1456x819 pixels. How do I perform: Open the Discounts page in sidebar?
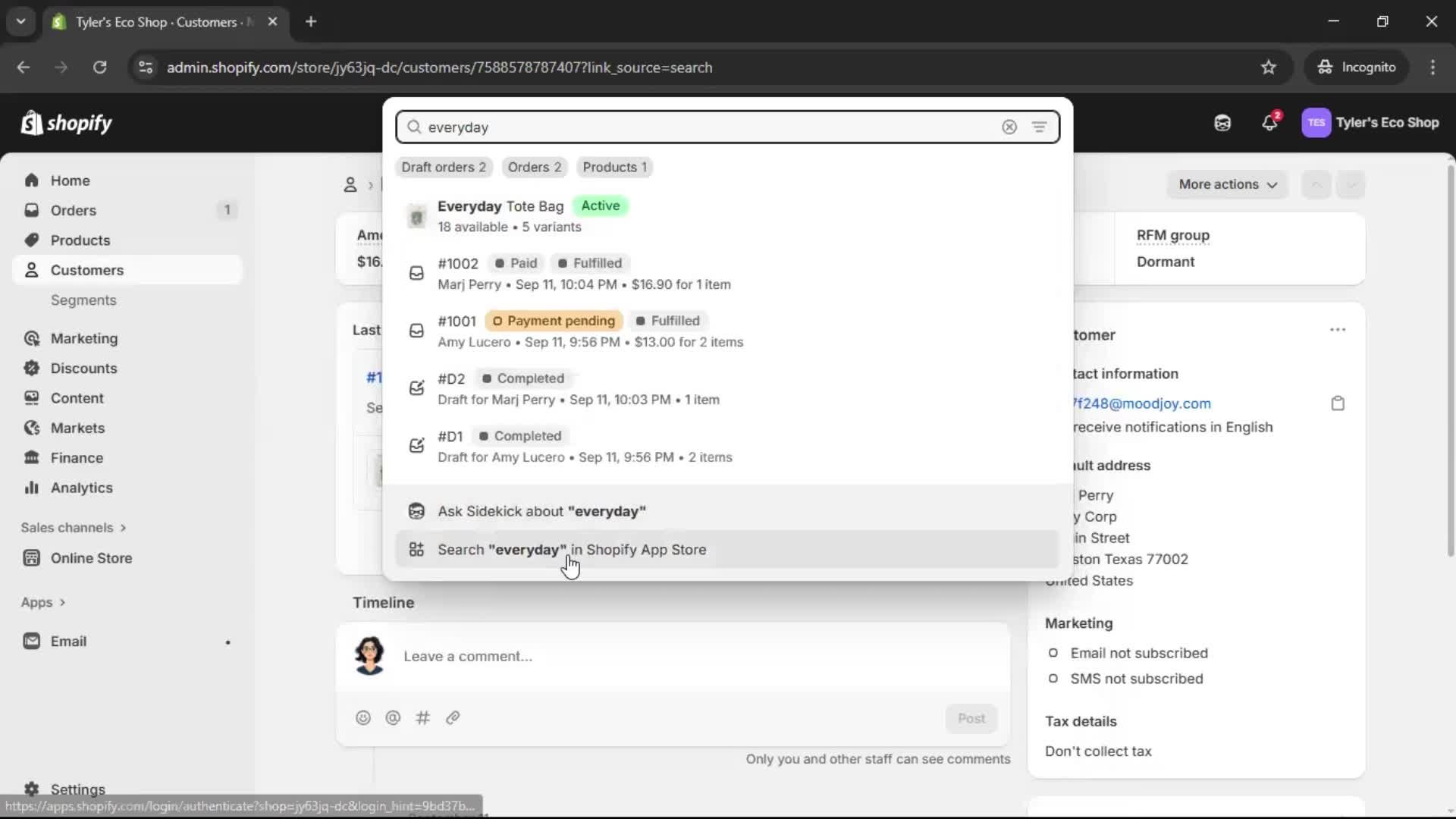pos(83,368)
